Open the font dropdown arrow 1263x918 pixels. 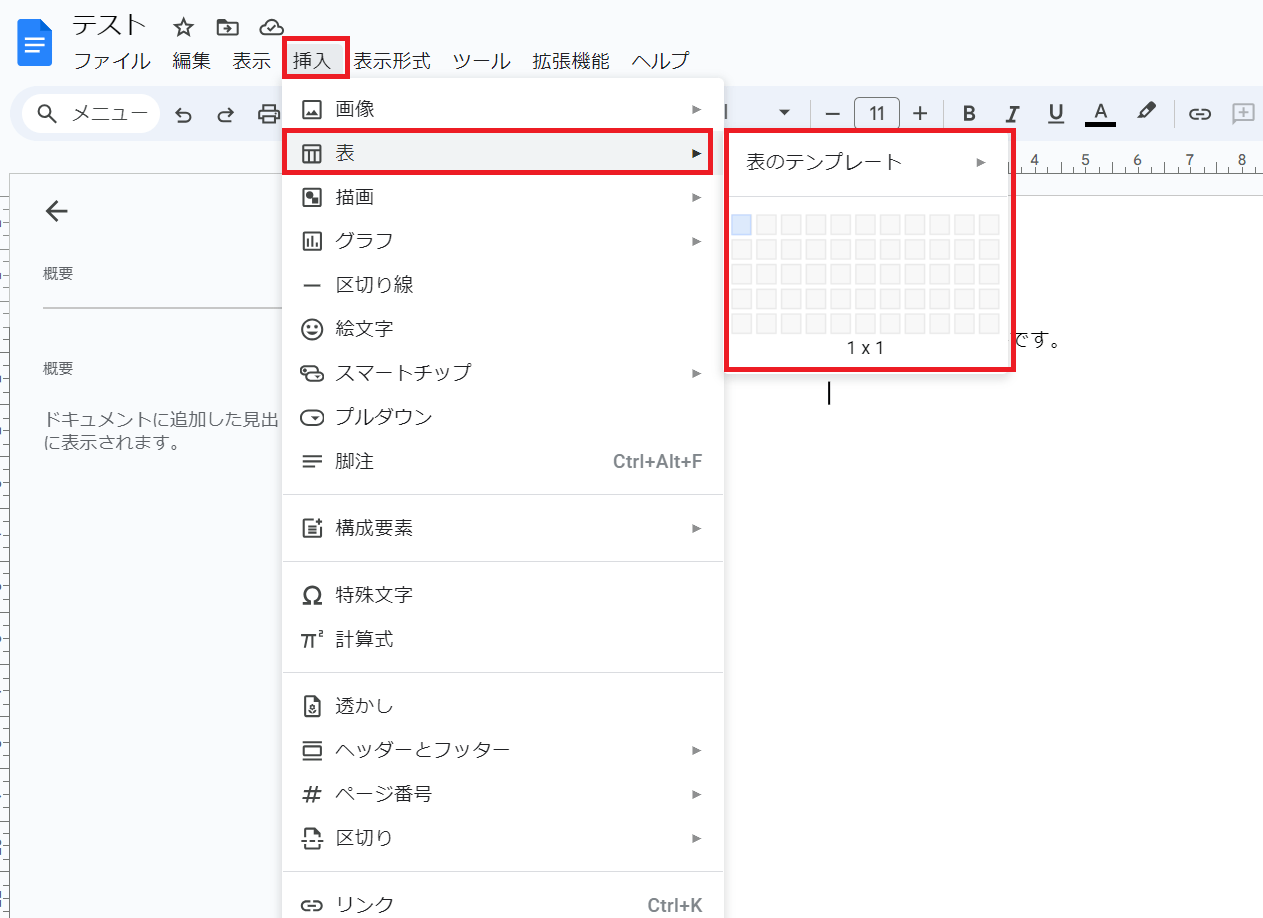(x=784, y=113)
